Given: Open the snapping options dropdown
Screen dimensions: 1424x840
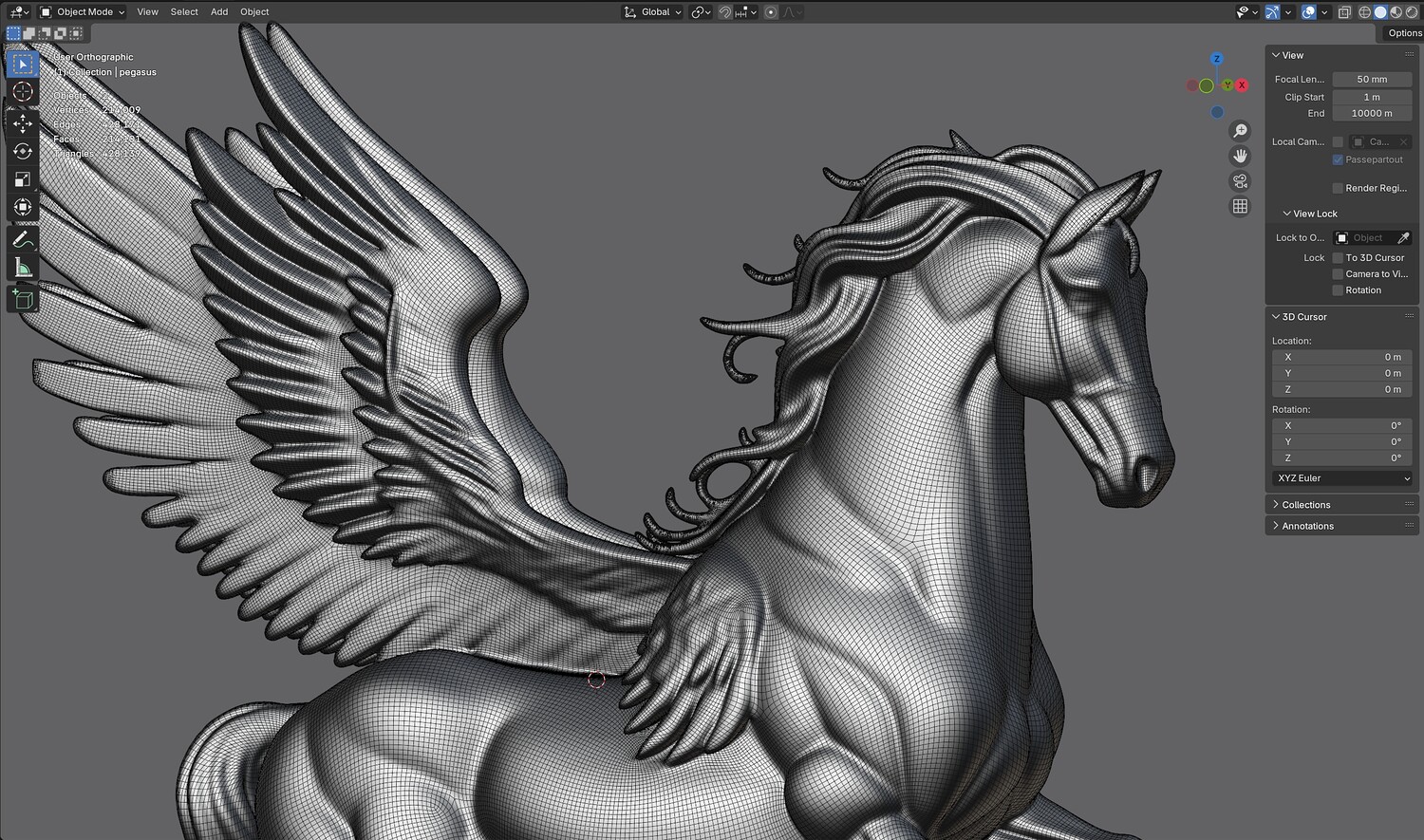Looking at the screenshot, I should (x=745, y=12).
